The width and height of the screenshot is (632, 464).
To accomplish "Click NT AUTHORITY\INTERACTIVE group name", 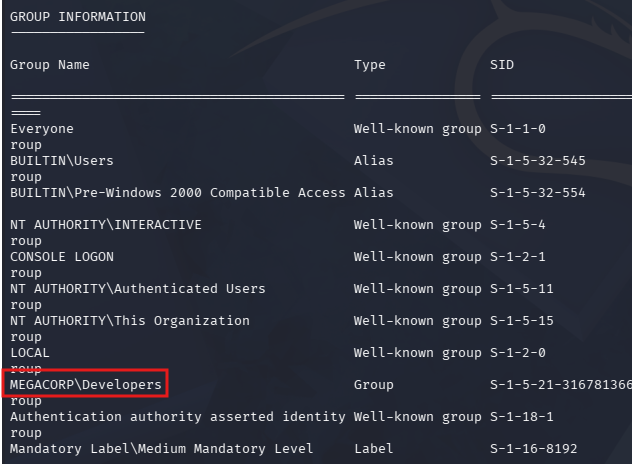I will coord(106,225).
